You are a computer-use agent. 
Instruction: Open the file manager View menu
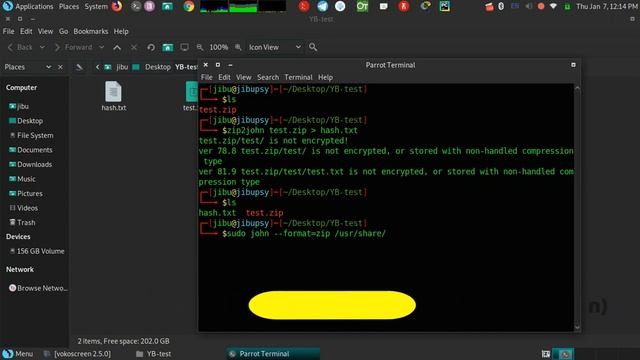click(x=45, y=31)
